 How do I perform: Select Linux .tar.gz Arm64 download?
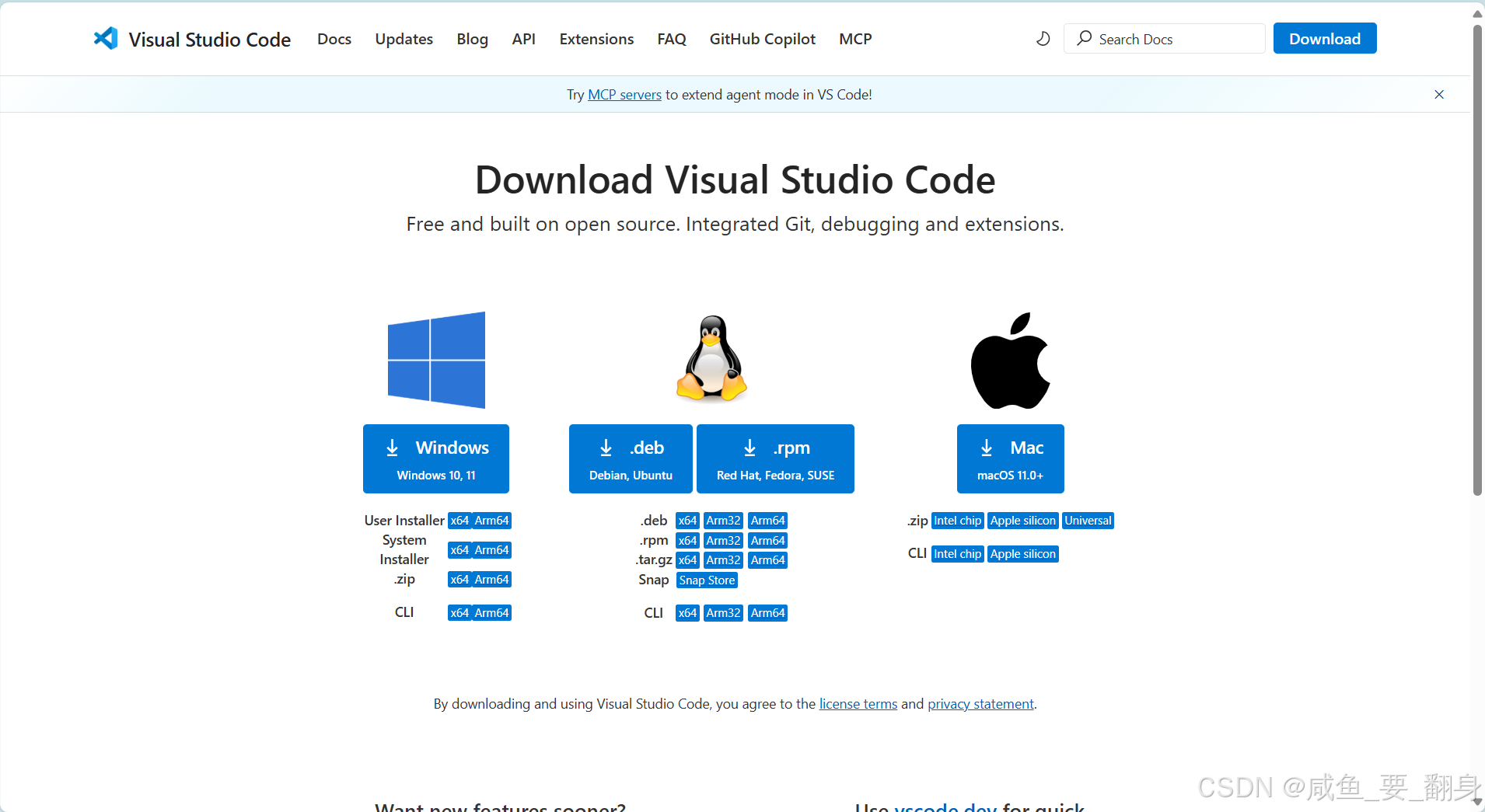click(x=768, y=560)
